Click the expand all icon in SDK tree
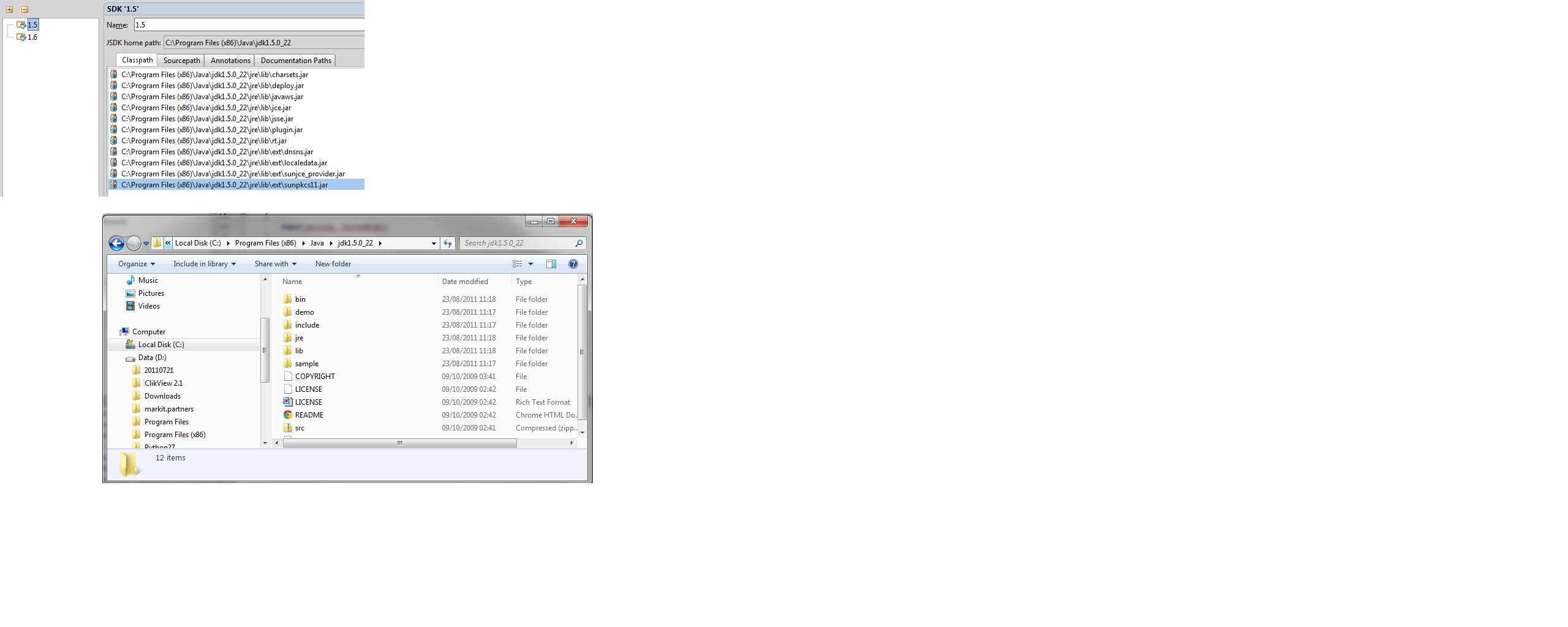Viewport: 1568px width, 627px height. coord(9,9)
